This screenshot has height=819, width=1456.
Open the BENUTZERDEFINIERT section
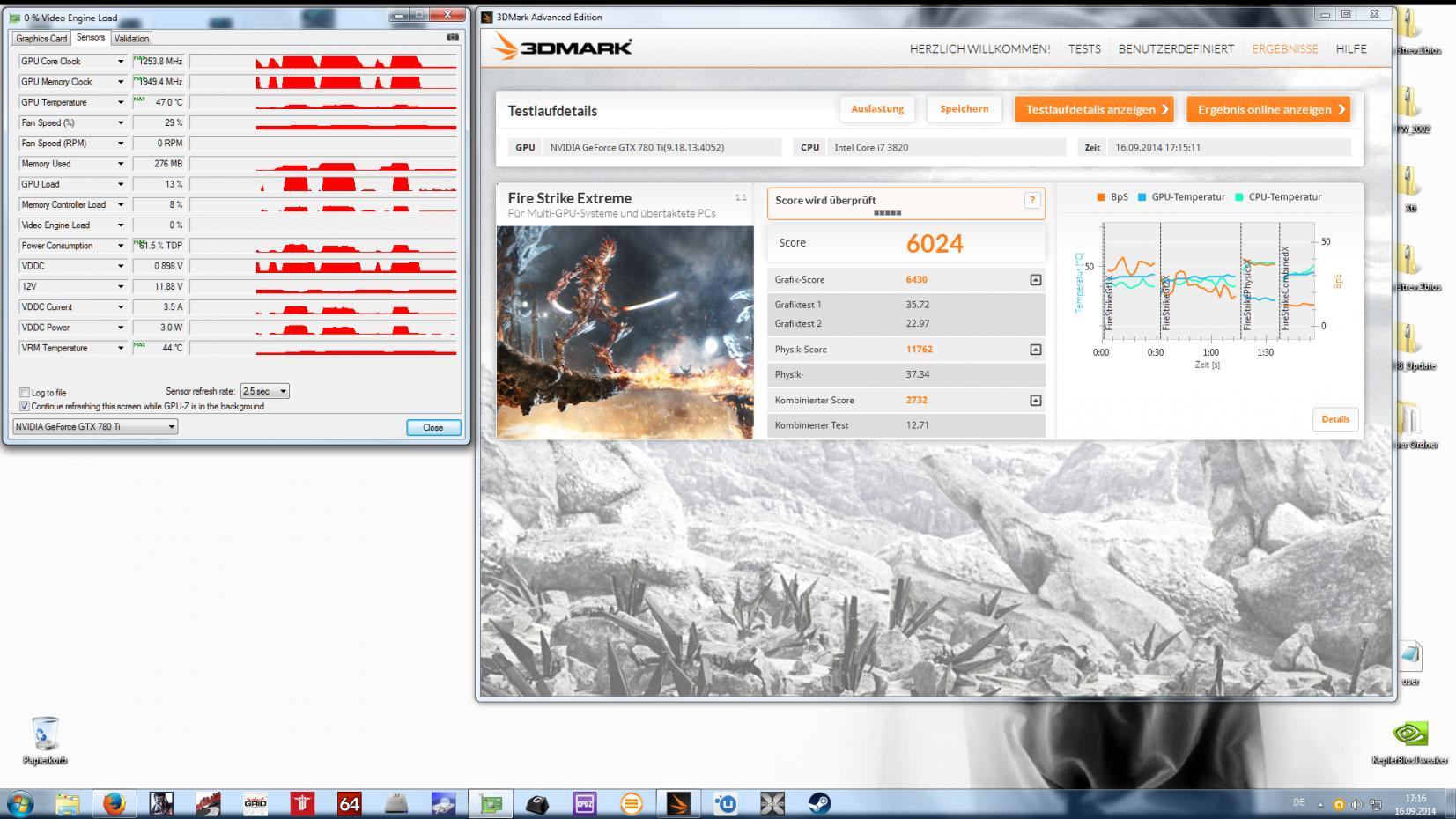tap(1176, 49)
